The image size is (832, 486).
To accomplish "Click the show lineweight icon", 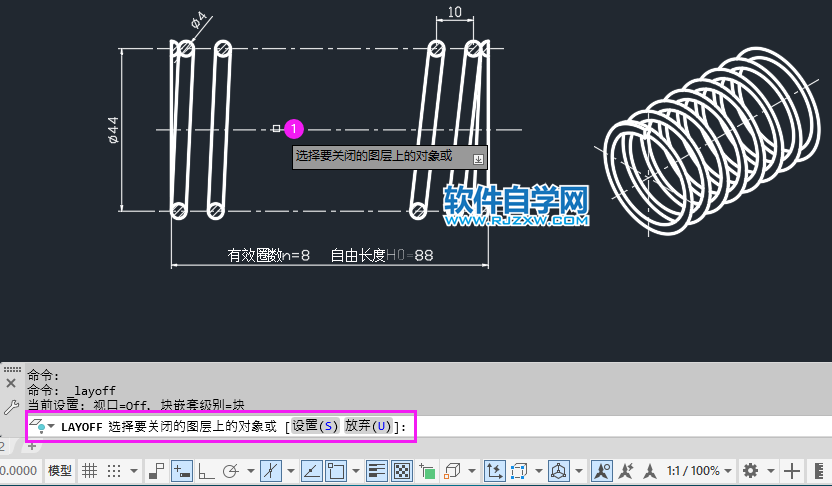I will click(x=377, y=471).
